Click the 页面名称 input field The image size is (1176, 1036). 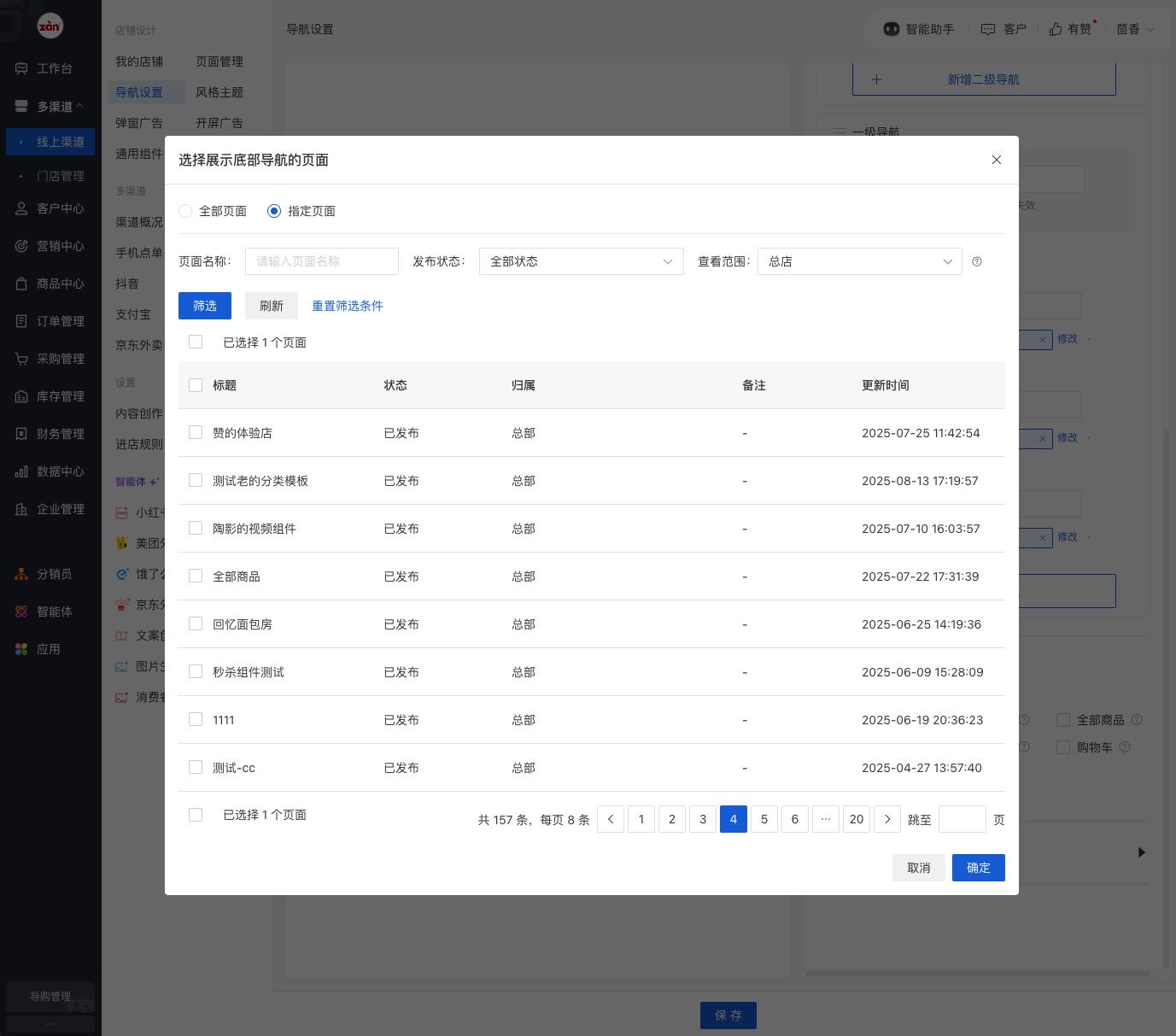(x=322, y=261)
